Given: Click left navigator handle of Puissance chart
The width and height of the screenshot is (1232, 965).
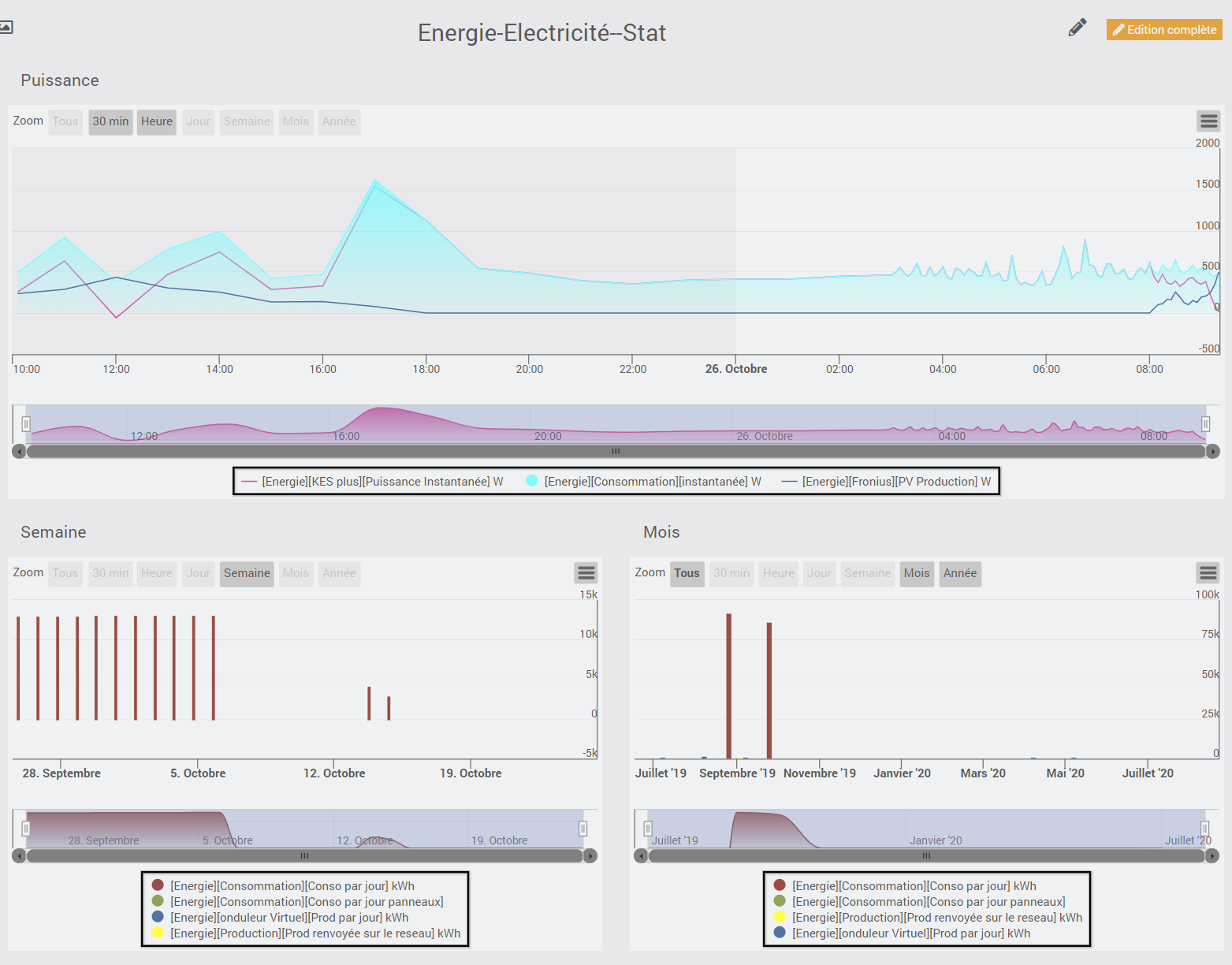Looking at the screenshot, I should [x=26, y=424].
